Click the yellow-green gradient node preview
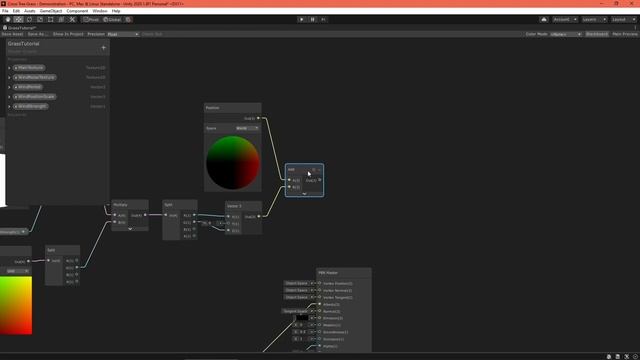 pyautogui.click(x=16, y=305)
